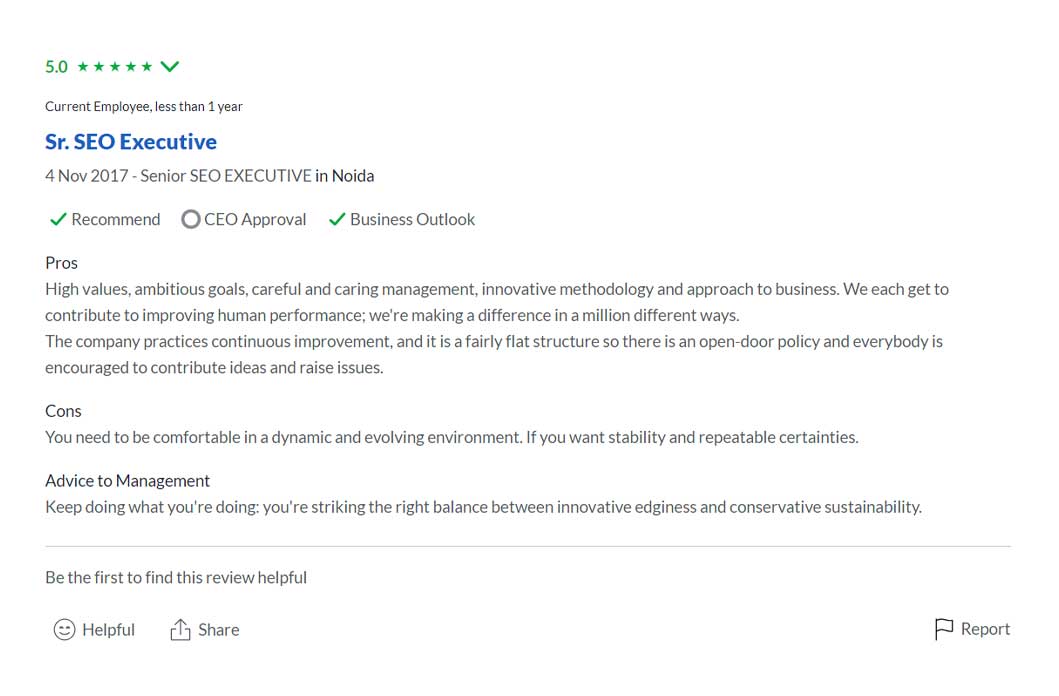This screenshot has width=1059, height=696.
Task: Click the Cons section heading
Action: click(63, 411)
